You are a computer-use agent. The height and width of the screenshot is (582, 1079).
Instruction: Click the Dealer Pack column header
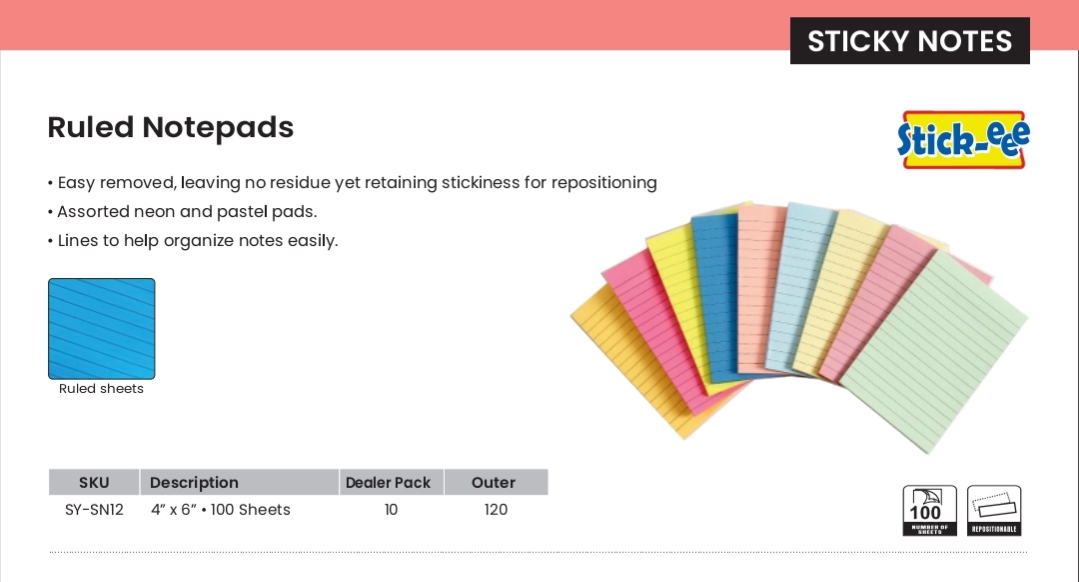click(388, 482)
